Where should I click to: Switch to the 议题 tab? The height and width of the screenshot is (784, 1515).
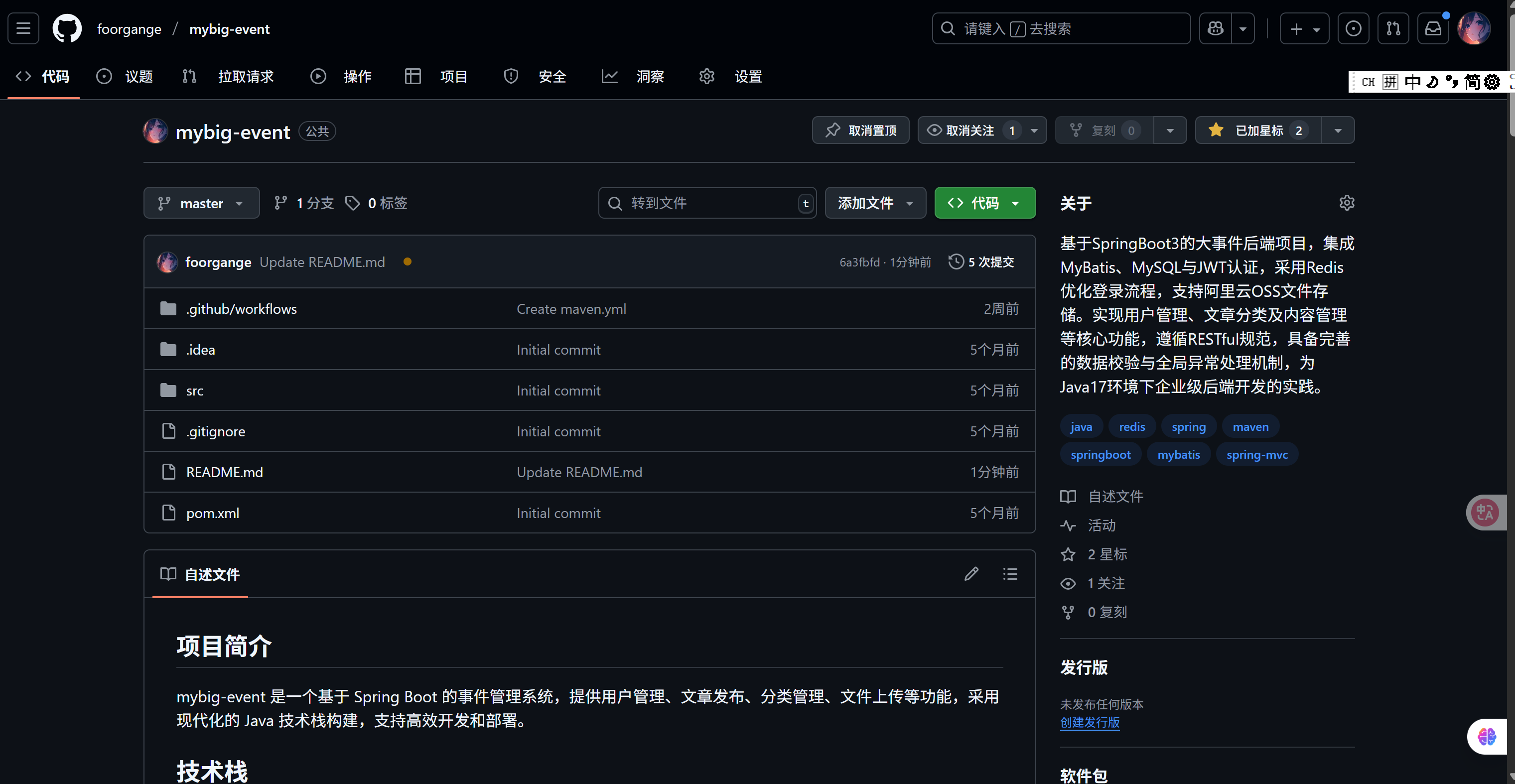tap(125, 77)
